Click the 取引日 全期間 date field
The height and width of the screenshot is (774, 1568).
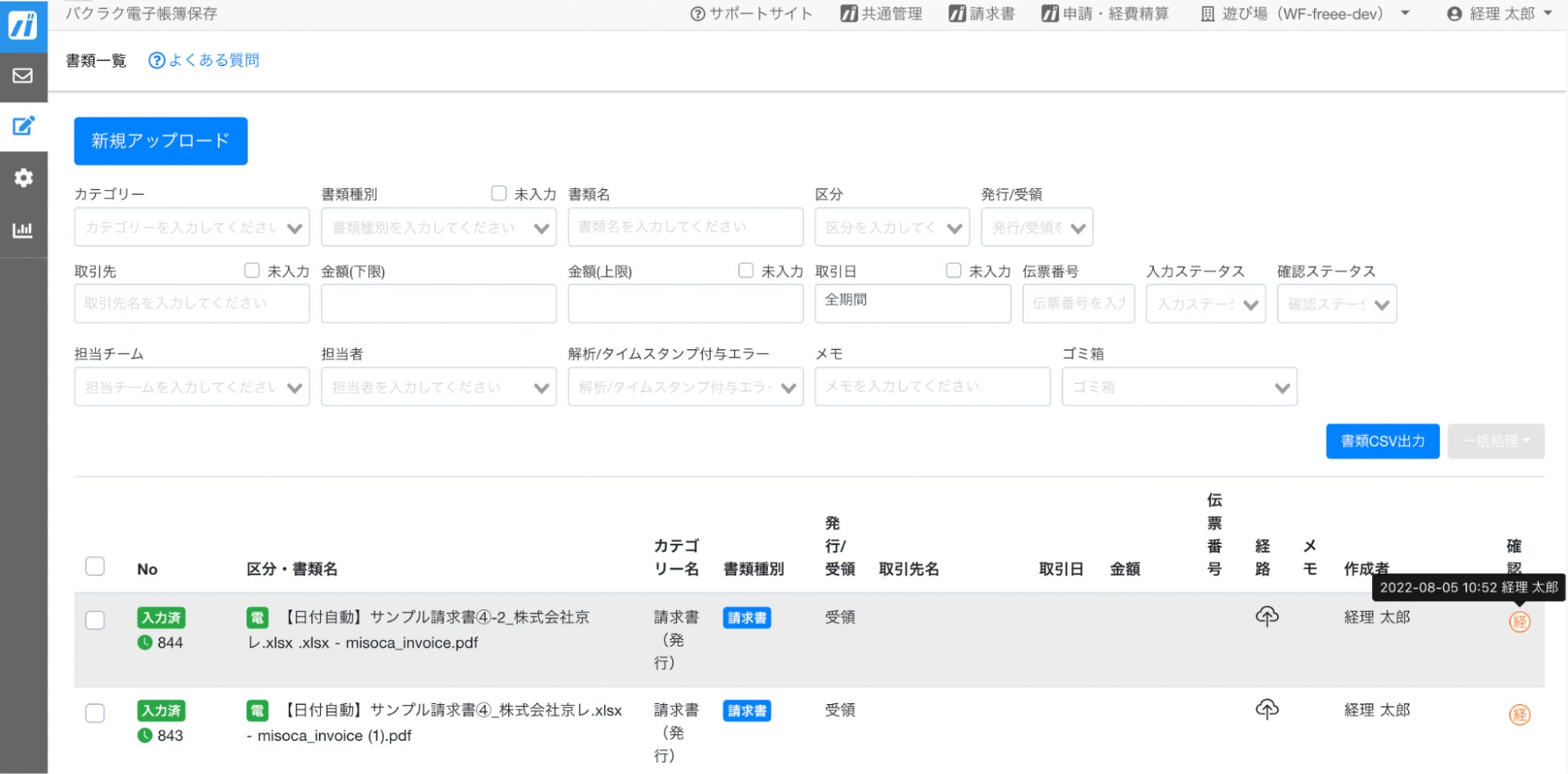point(913,303)
